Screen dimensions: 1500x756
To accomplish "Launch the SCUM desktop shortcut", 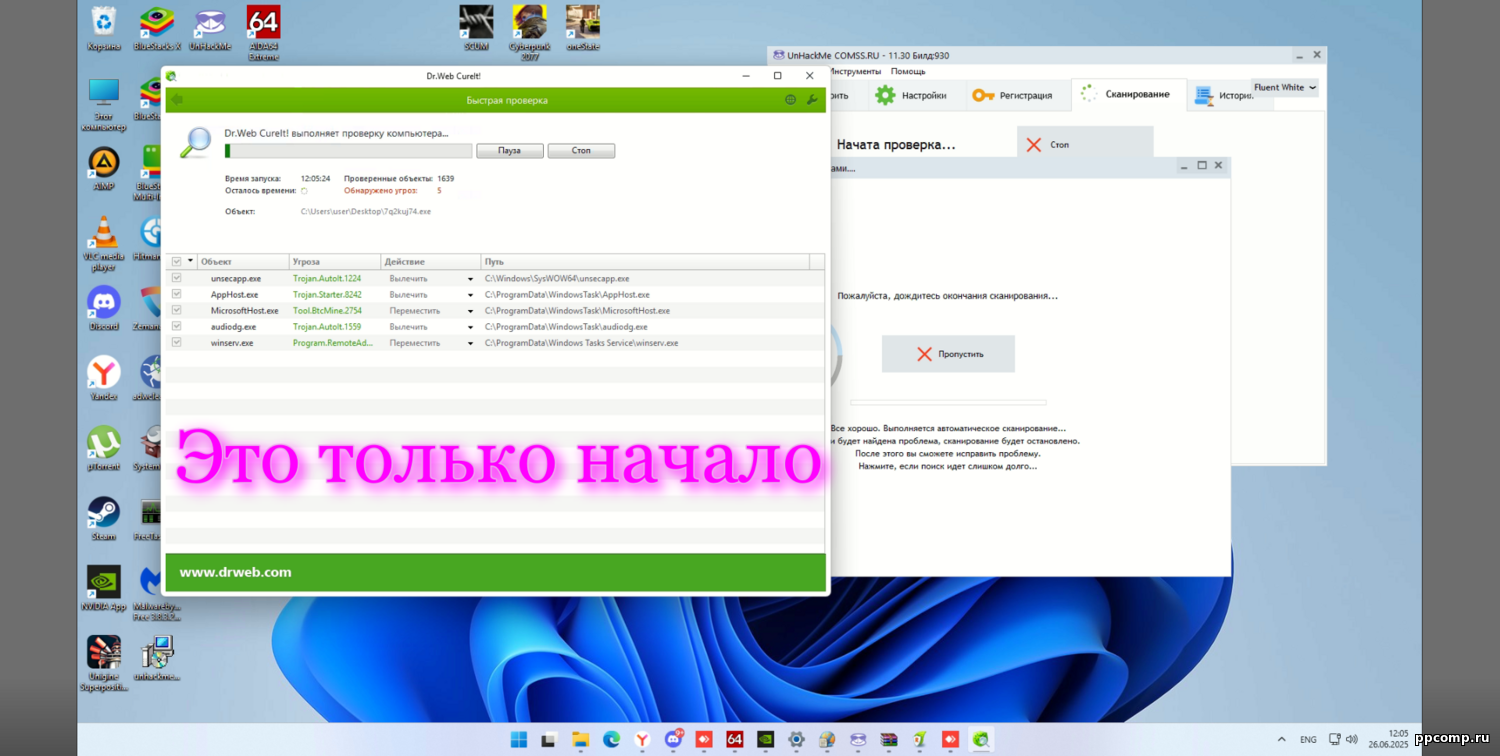I will 476,28.
